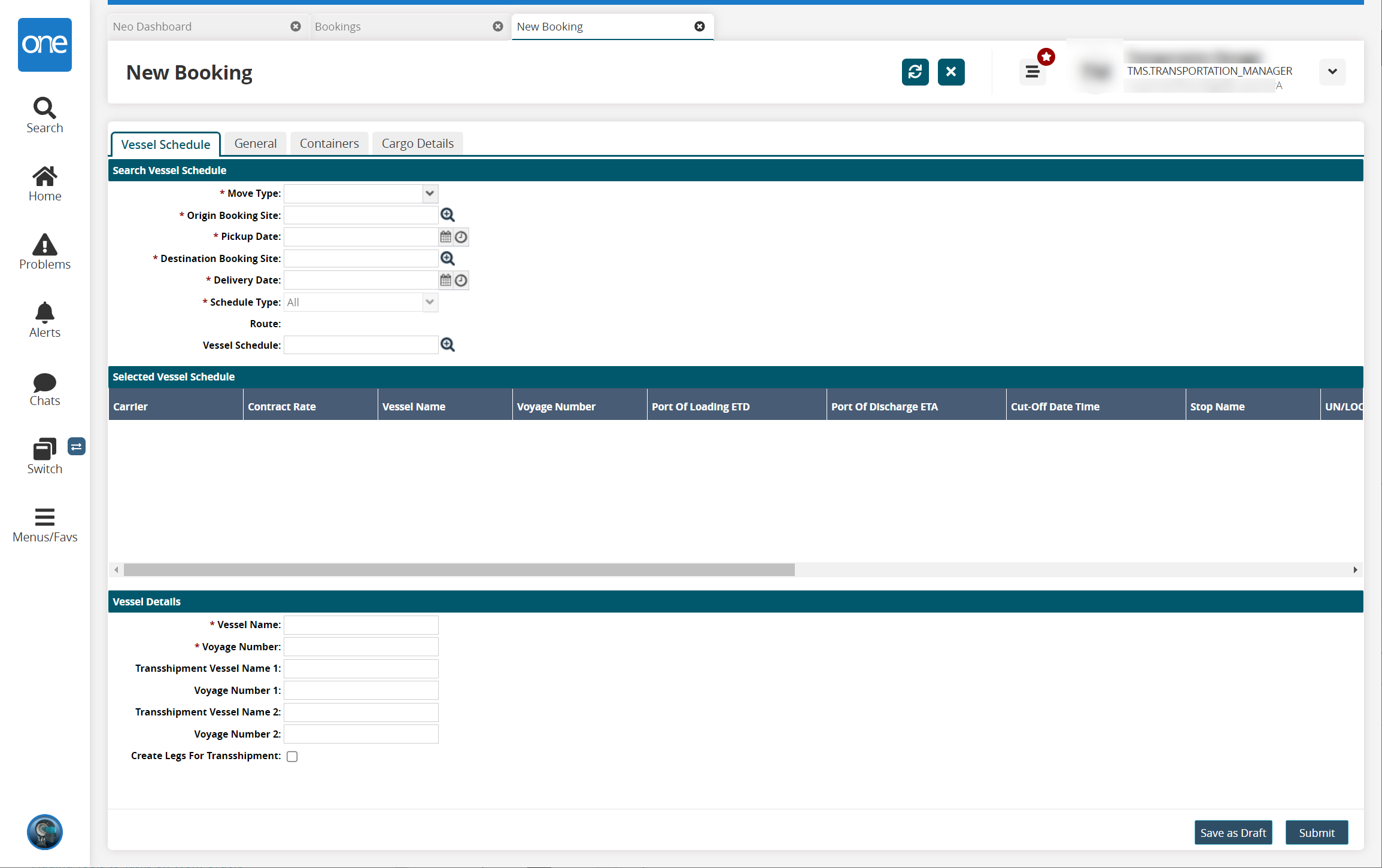Click the Switch swap-arrows icon

pos(77,446)
